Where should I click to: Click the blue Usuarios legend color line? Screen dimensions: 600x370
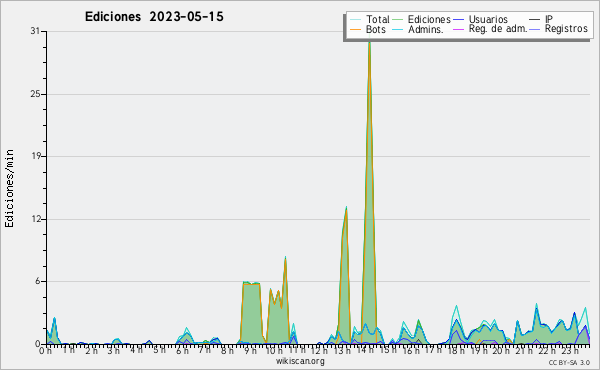tap(458, 19)
